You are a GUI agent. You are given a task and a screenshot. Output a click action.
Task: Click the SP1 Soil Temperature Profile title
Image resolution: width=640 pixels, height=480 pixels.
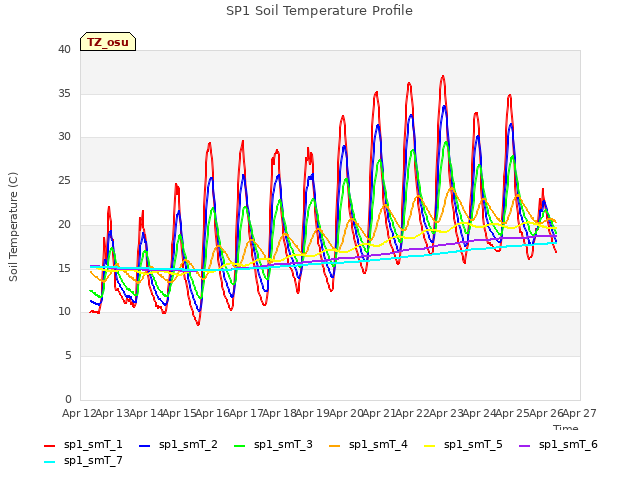(x=319, y=11)
